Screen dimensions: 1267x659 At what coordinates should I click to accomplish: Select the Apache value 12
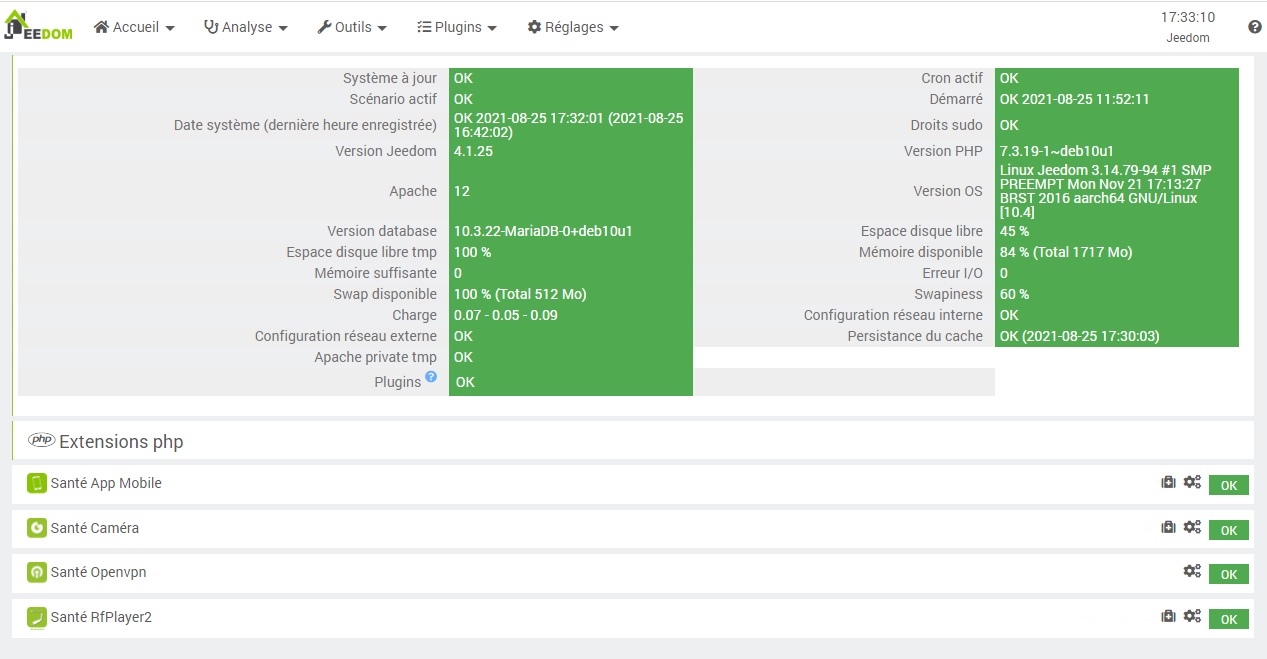click(x=461, y=191)
